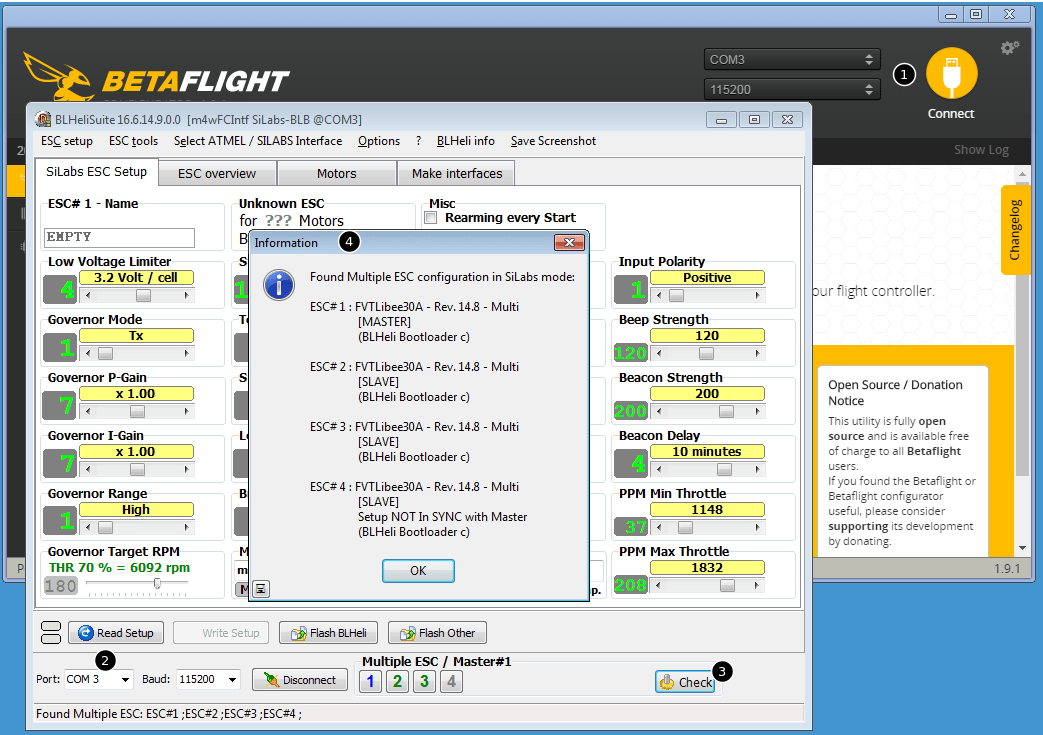Toggle ESC number 3 selector
The height and width of the screenshot is (735, 1043).
click(425, 682)
